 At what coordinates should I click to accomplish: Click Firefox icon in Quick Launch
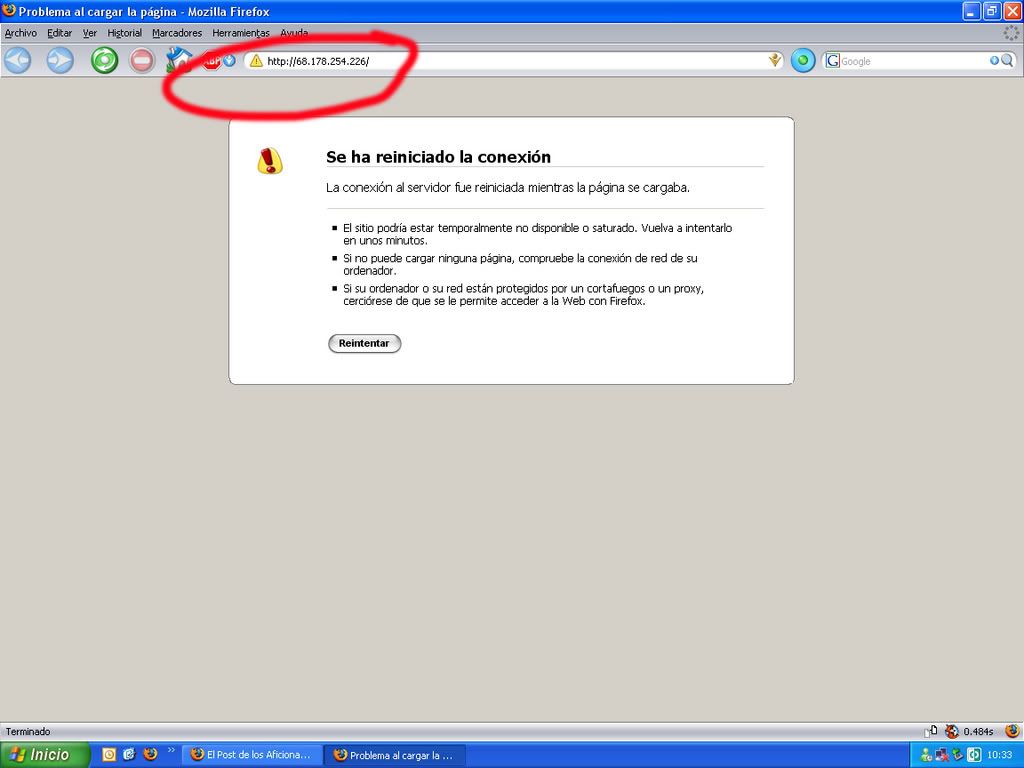[x=150, y=755]
